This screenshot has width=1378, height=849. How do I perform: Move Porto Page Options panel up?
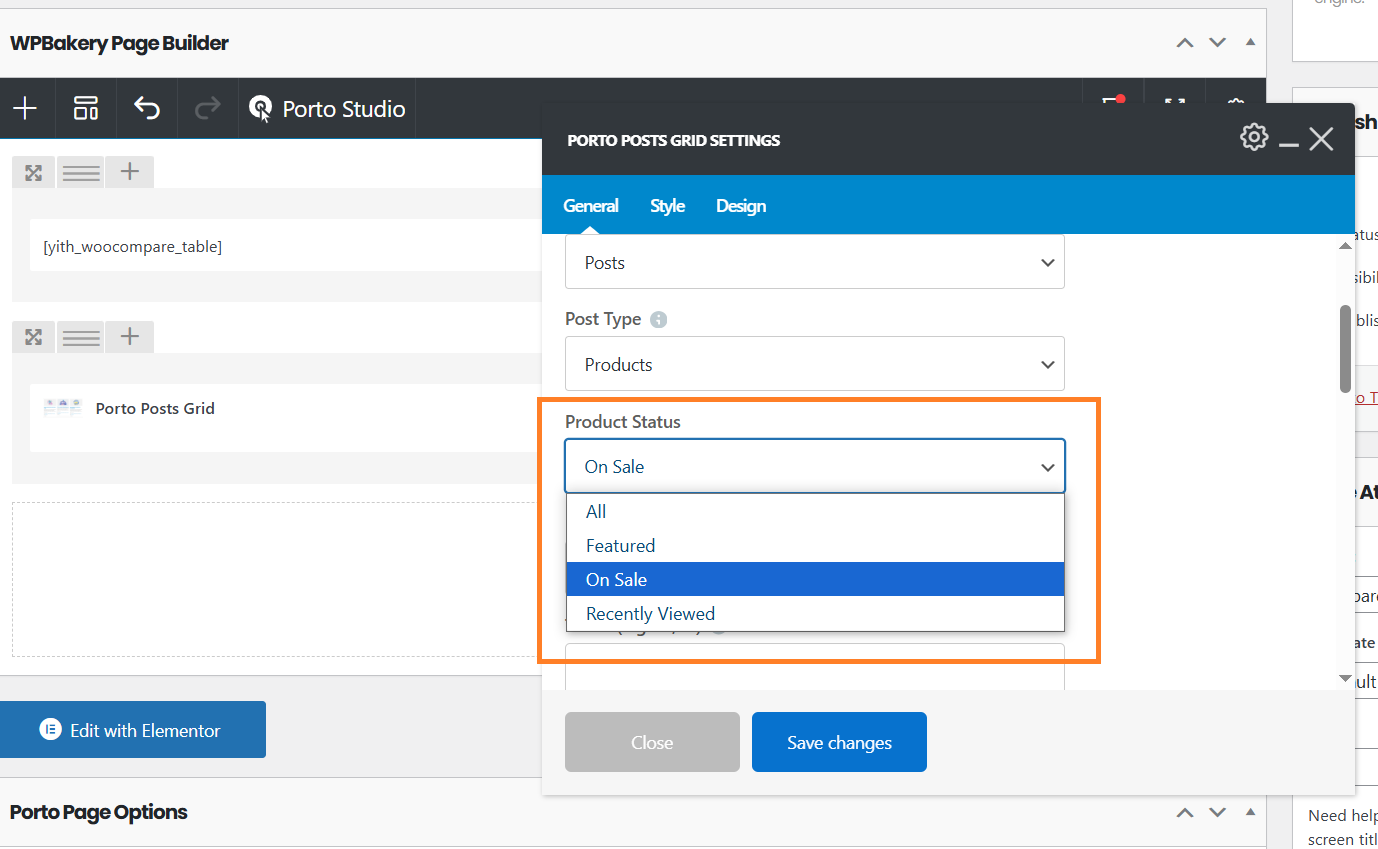(x=1185, y=812)
